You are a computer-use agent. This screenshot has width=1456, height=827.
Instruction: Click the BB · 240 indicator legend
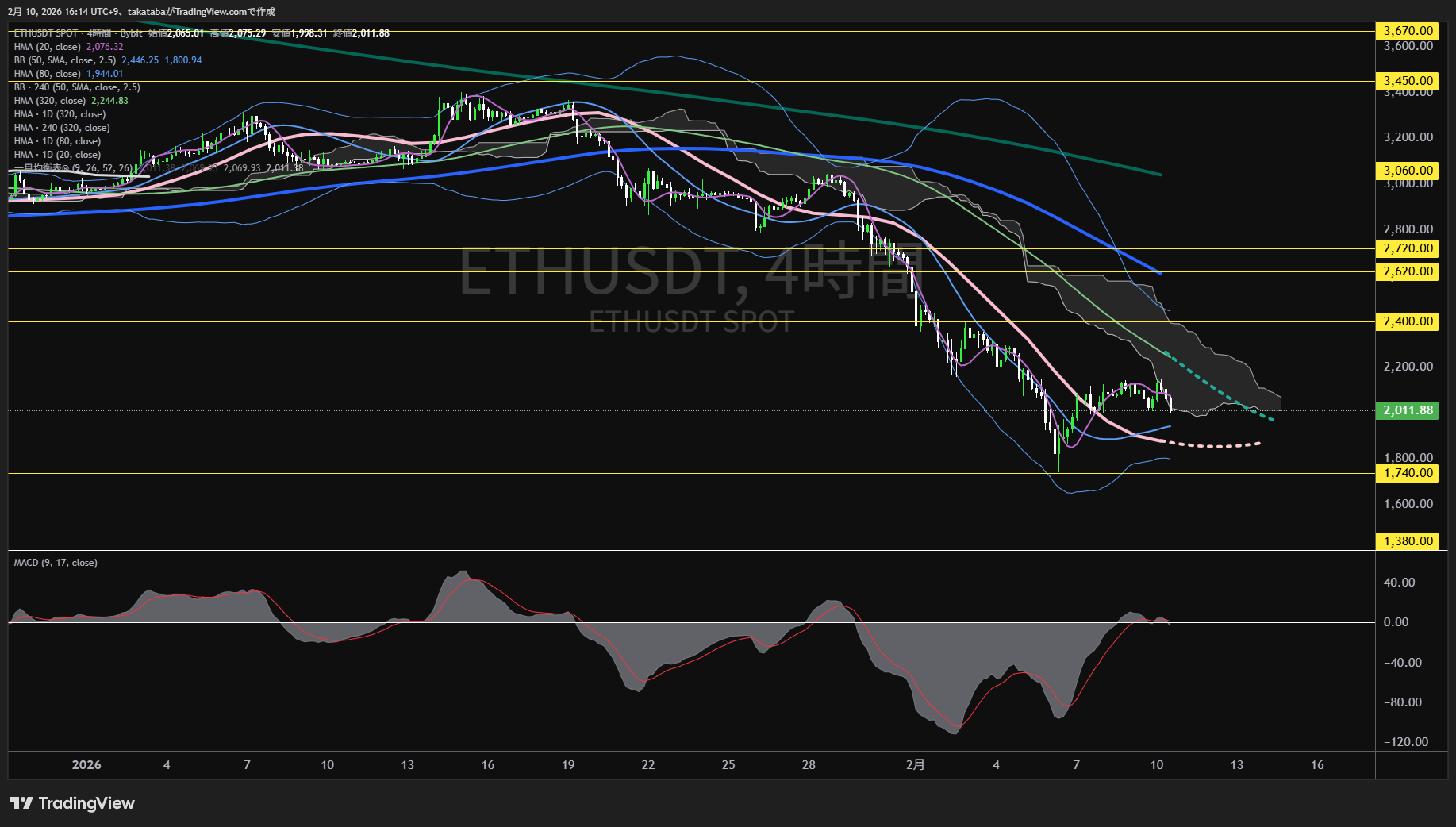click(x=77, y=87)
